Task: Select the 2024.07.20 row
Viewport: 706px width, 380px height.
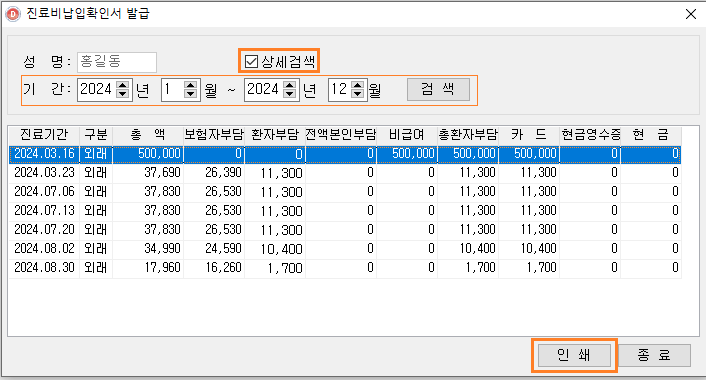Action: coord(345,230)
